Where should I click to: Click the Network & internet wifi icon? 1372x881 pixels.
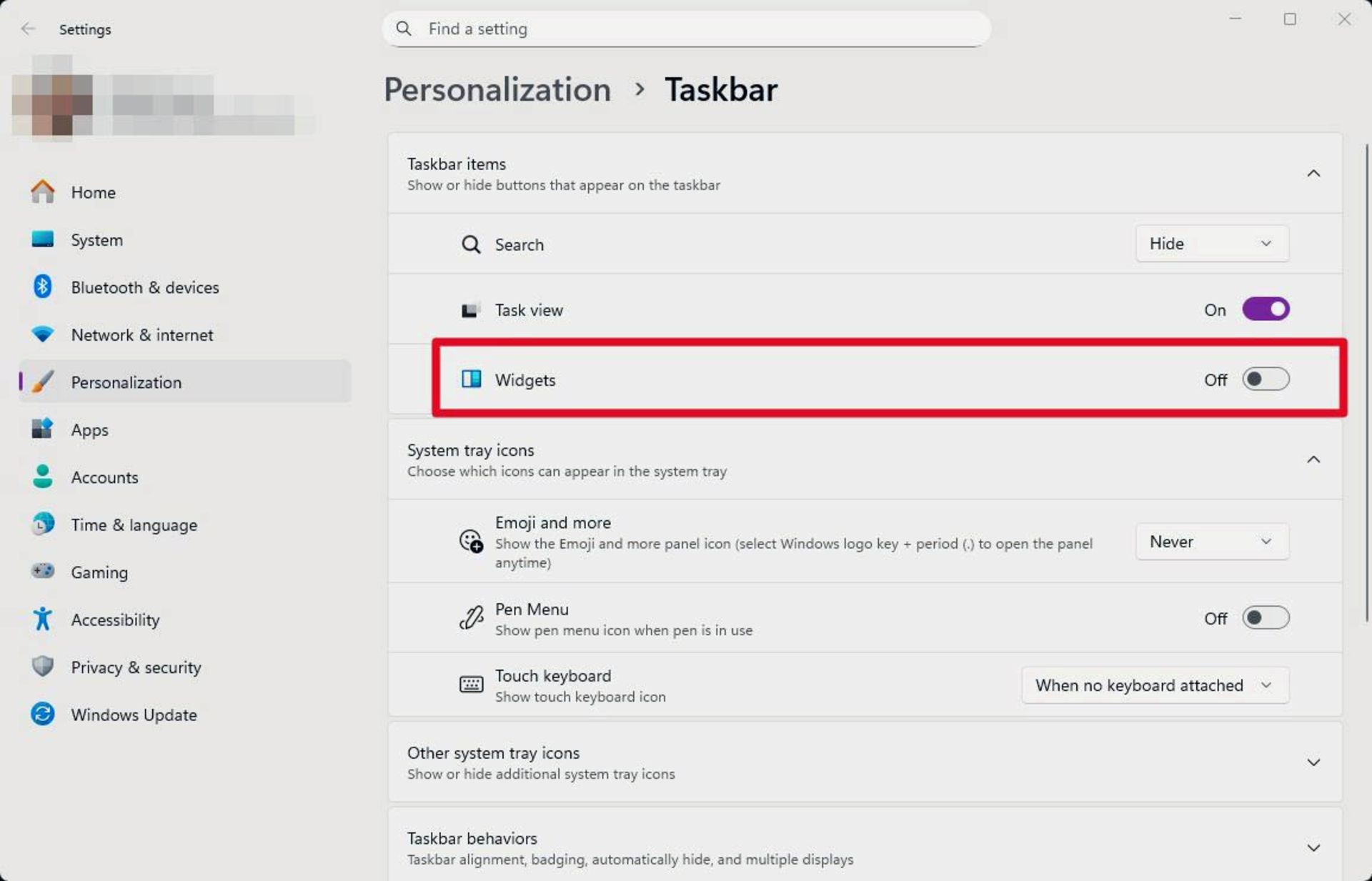tap(43, 334)
